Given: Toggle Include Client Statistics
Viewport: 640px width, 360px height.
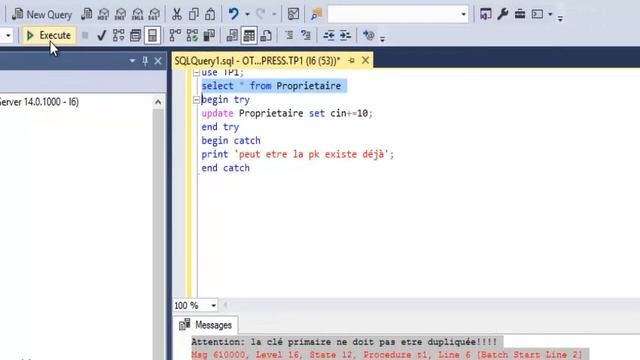Looking at the screenshot, I should [x=209, y=36].
